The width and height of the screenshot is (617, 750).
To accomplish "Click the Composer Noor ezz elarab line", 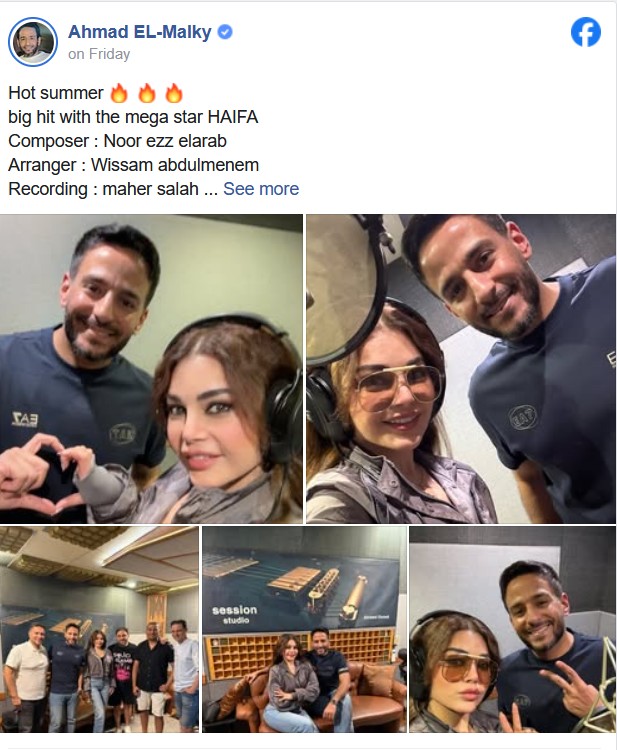I will 117,141.
